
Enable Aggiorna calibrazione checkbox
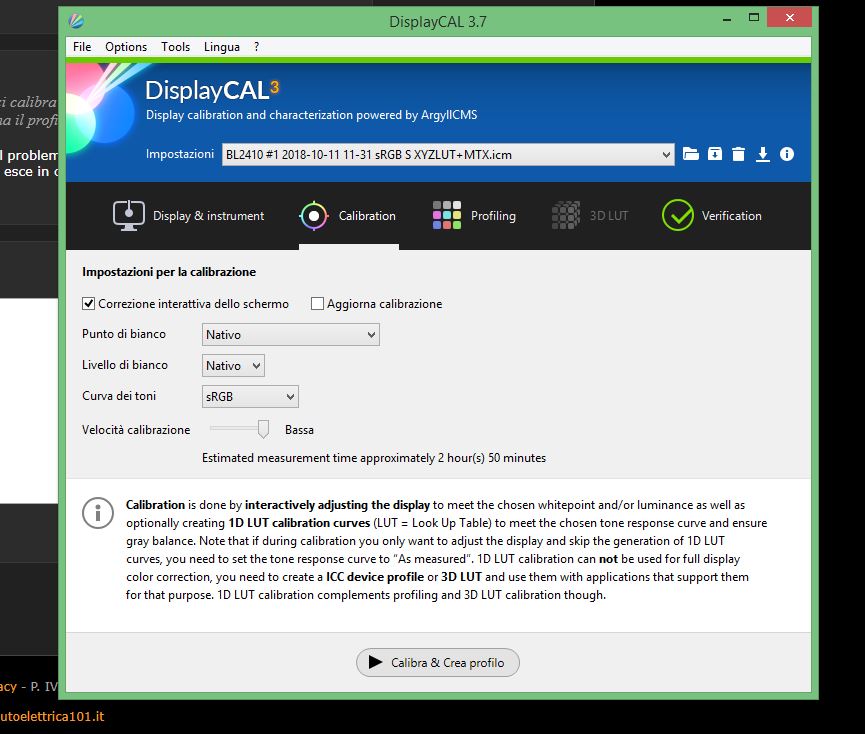point(317,303)
